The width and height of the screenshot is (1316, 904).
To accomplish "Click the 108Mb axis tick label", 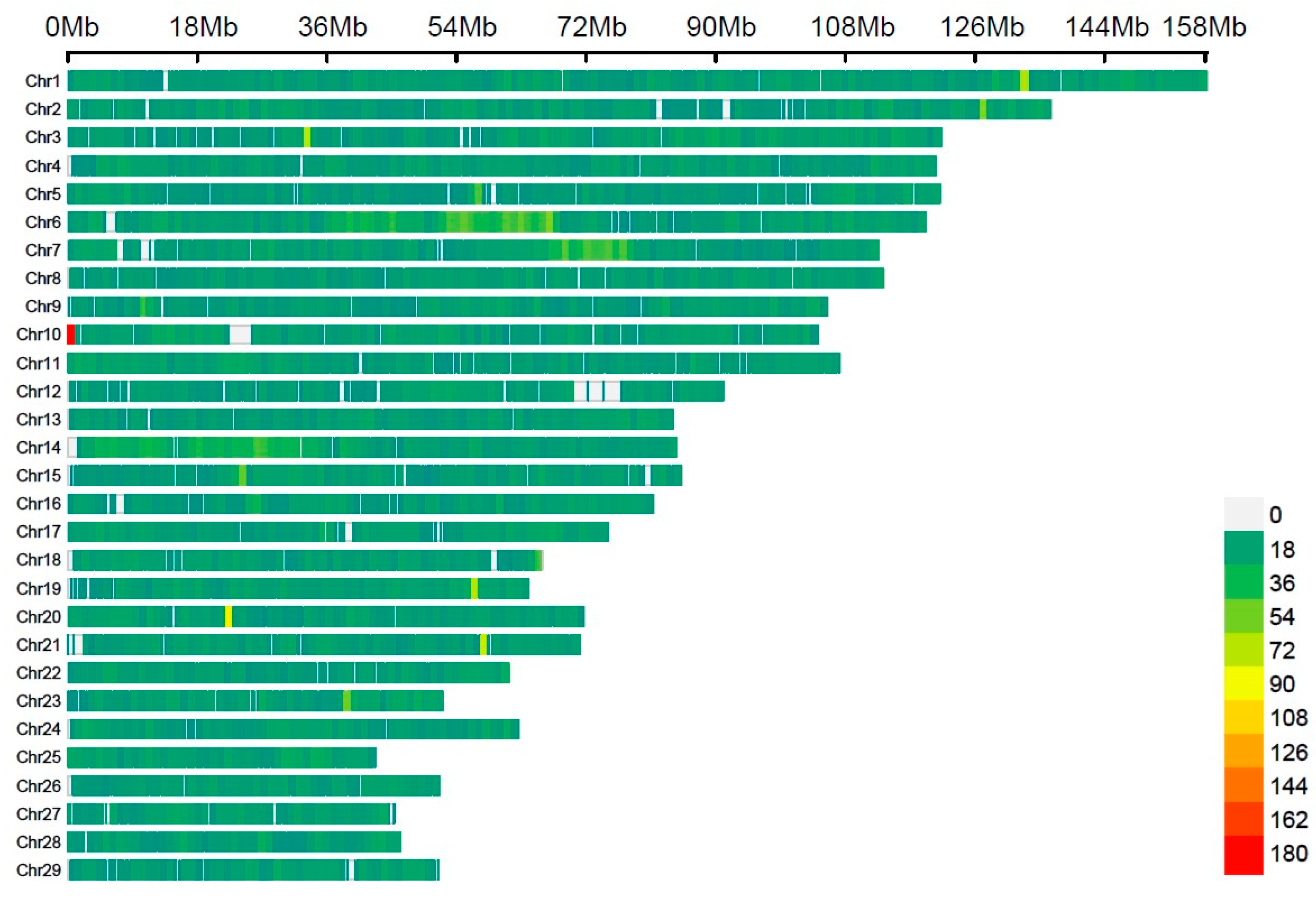I will click(x=853, y=27).
